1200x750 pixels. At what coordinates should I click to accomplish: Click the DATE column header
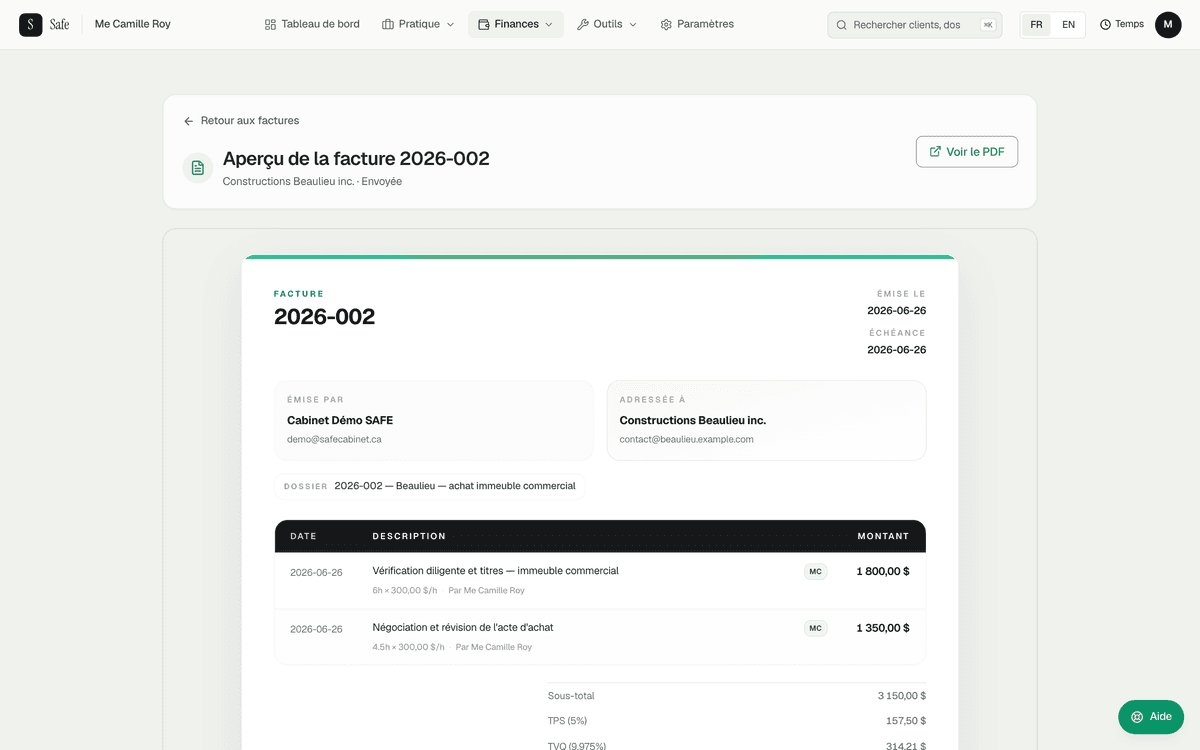coord(303,536)
